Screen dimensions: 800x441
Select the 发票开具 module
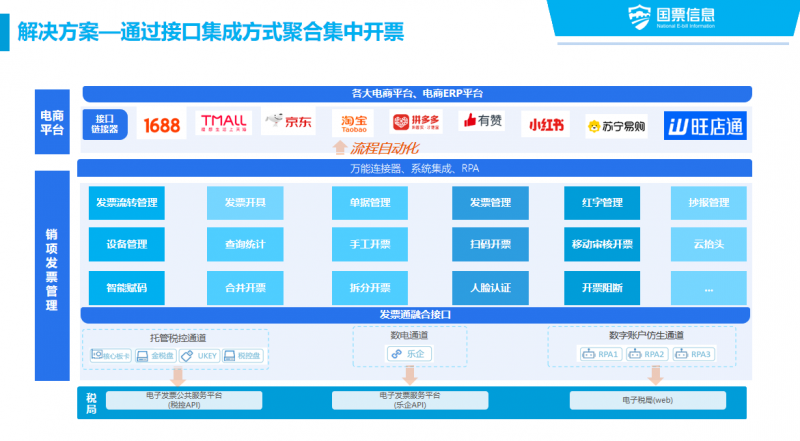click(x=245, y=203)
